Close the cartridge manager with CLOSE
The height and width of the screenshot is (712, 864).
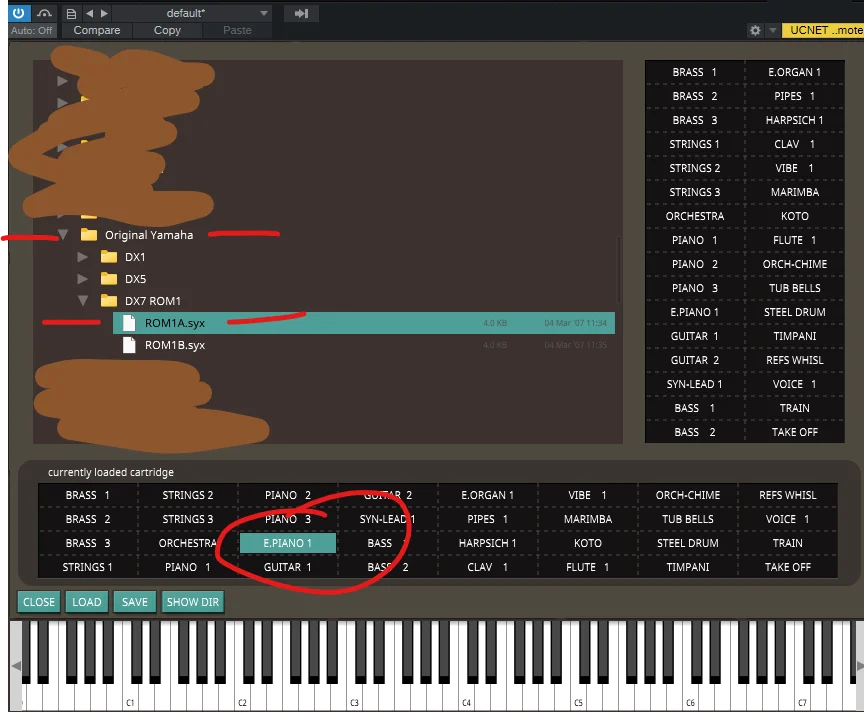39,602
